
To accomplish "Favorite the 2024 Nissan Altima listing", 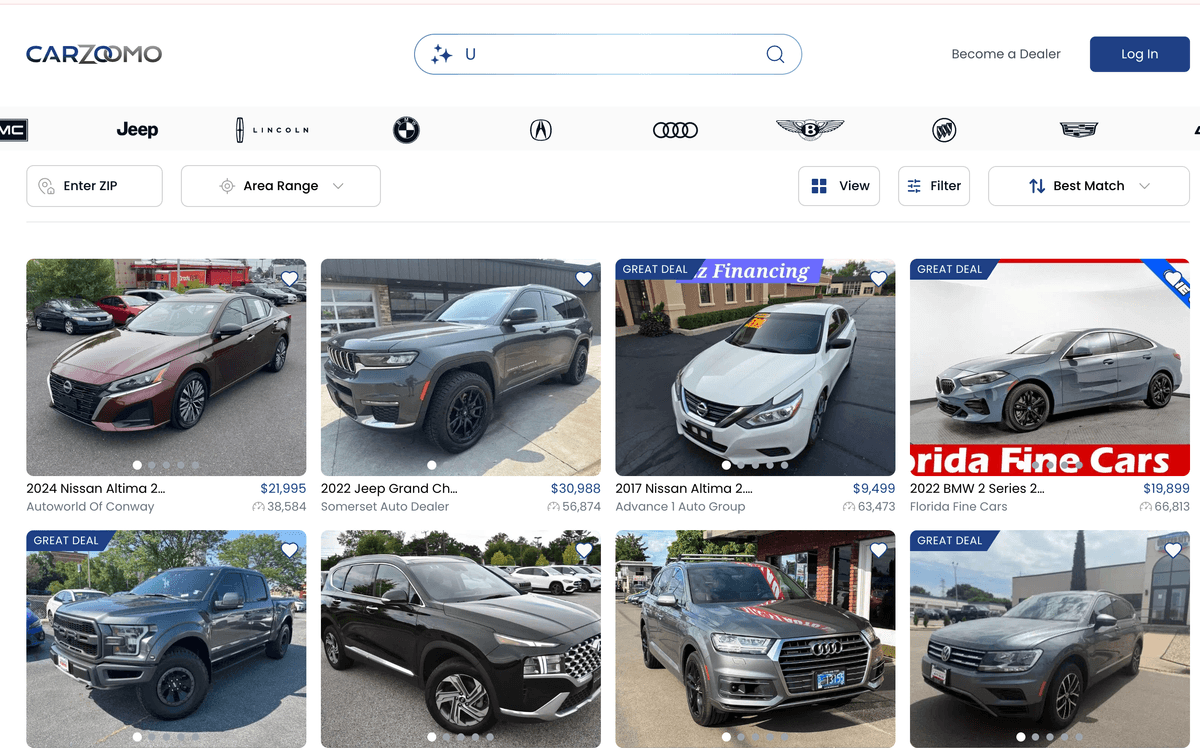I will click(289, 279).
